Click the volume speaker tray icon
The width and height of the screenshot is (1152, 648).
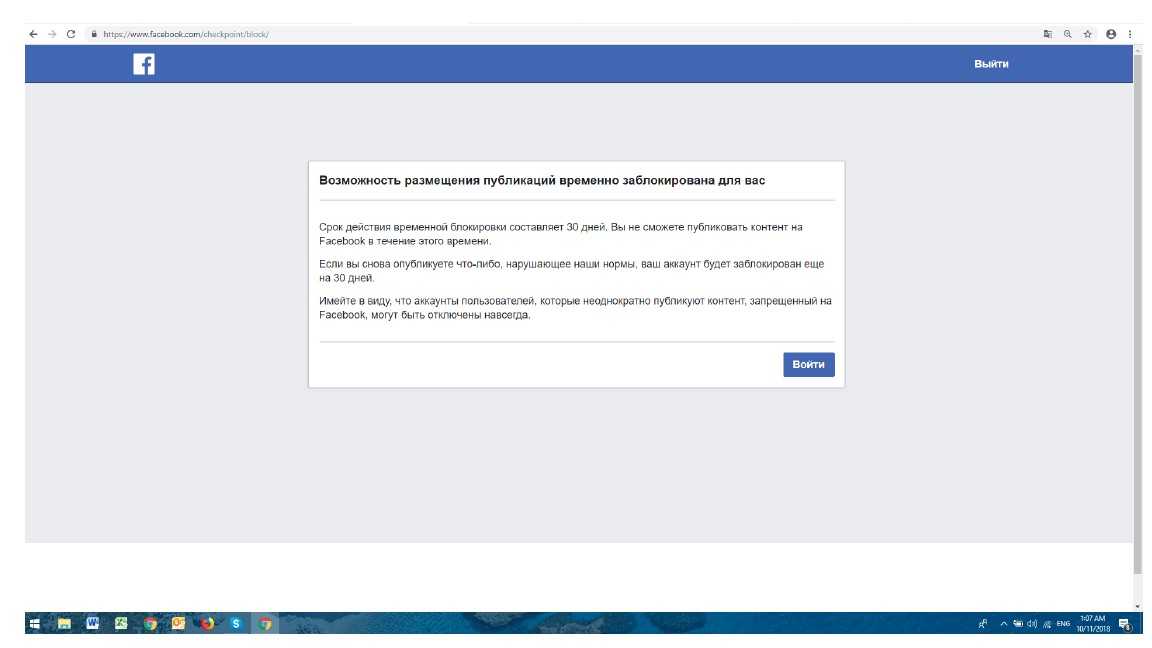point(1032,624)
